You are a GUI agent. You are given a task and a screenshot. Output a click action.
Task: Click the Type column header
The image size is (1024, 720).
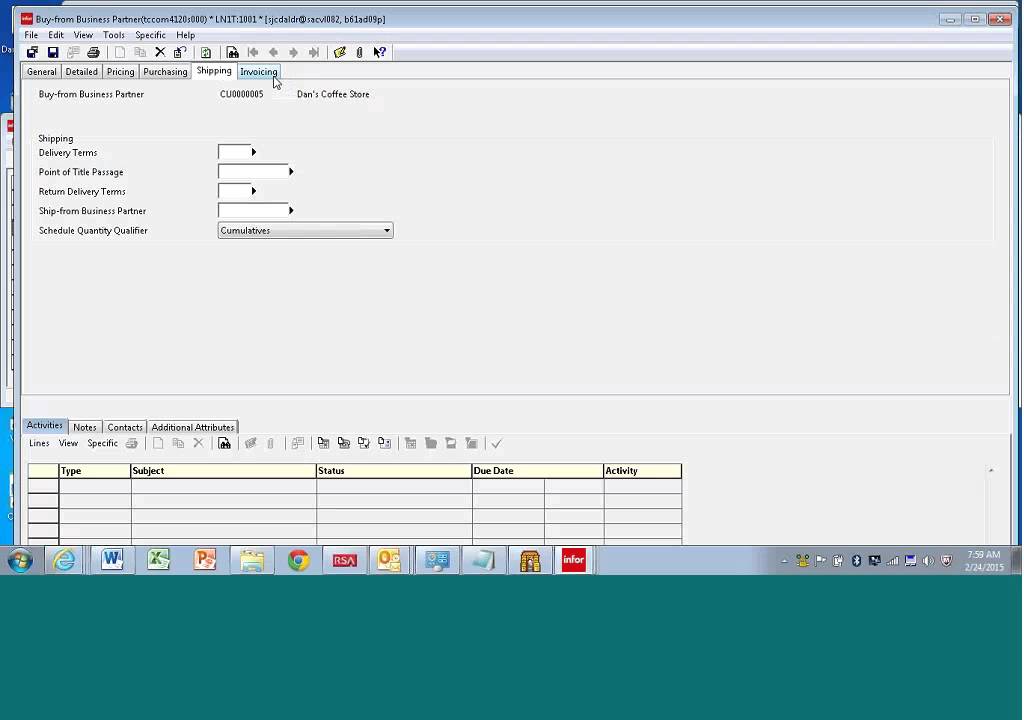(x=95, y=471)
